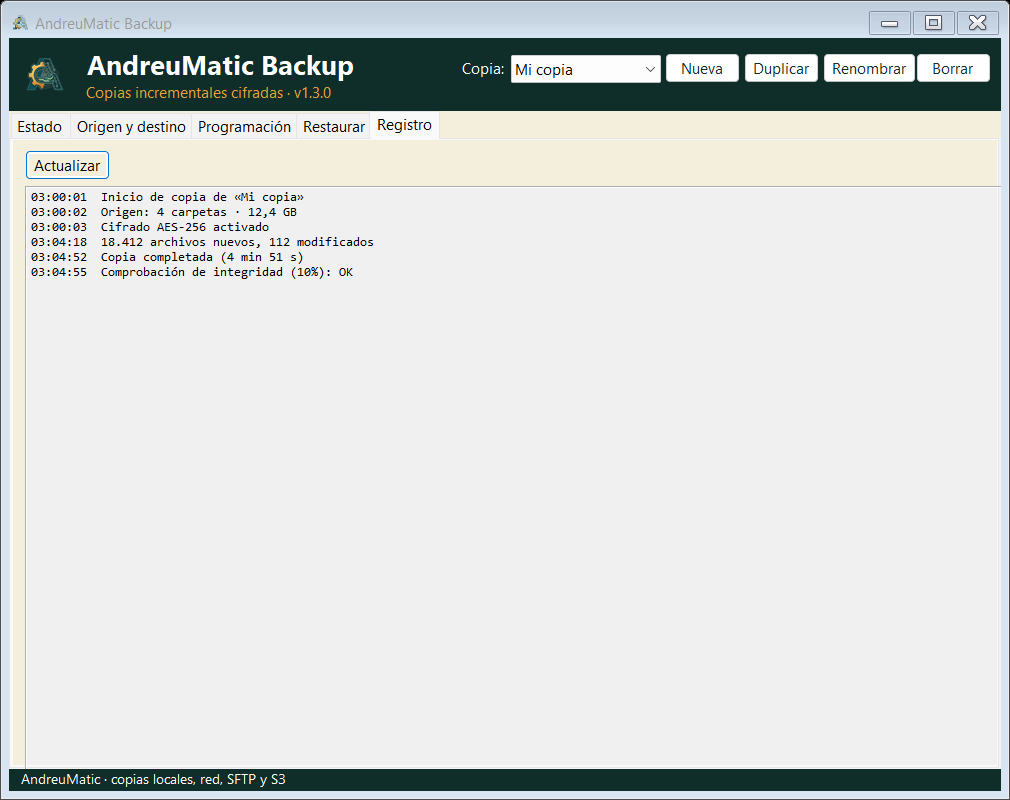Delete the backup with Borrar
Viewport: 1010px width, 800px height.
tap(953, 68)
